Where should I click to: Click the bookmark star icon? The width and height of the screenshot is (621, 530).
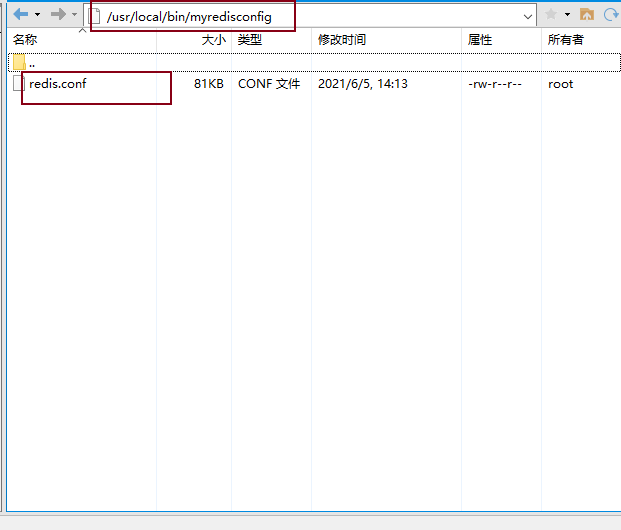(x=551, y=15)
